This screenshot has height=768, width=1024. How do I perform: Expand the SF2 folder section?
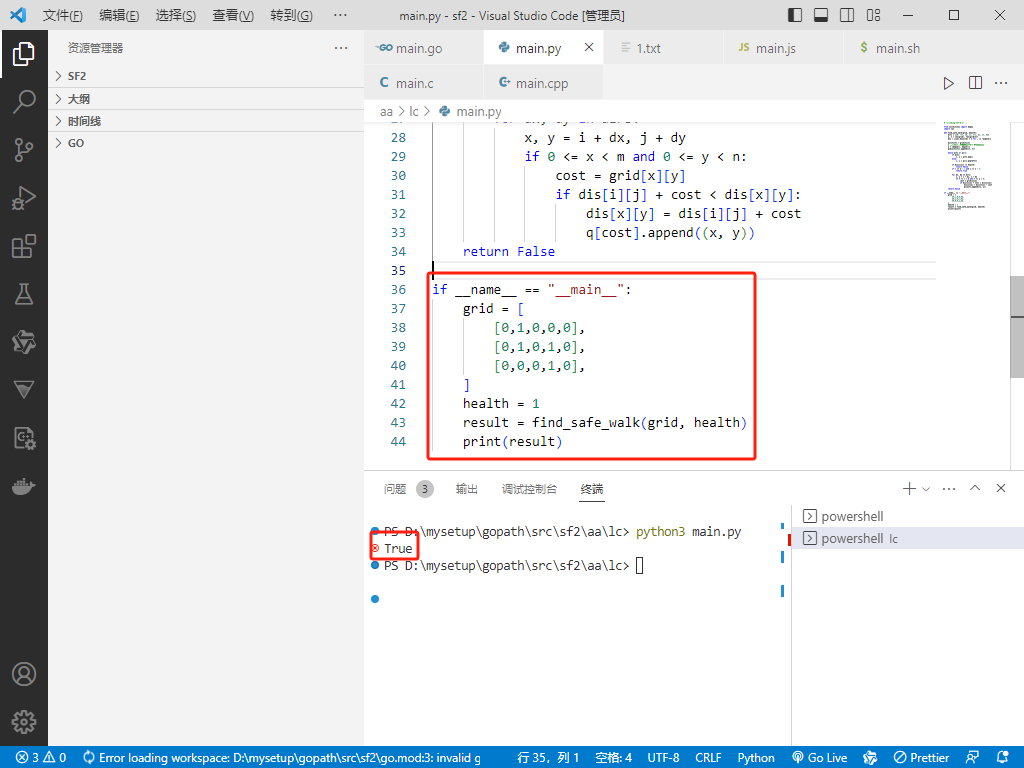click(x=206, y=76)
